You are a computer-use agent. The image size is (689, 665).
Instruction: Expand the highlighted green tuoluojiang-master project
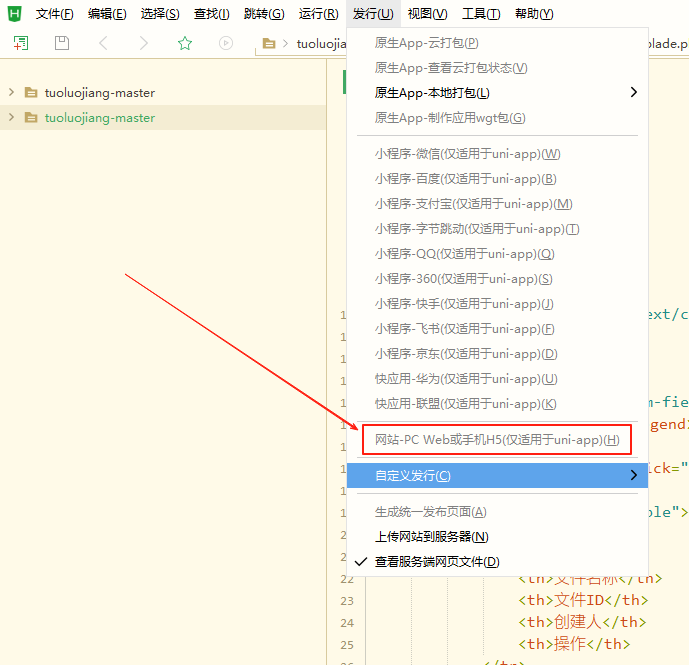[11, 117]
